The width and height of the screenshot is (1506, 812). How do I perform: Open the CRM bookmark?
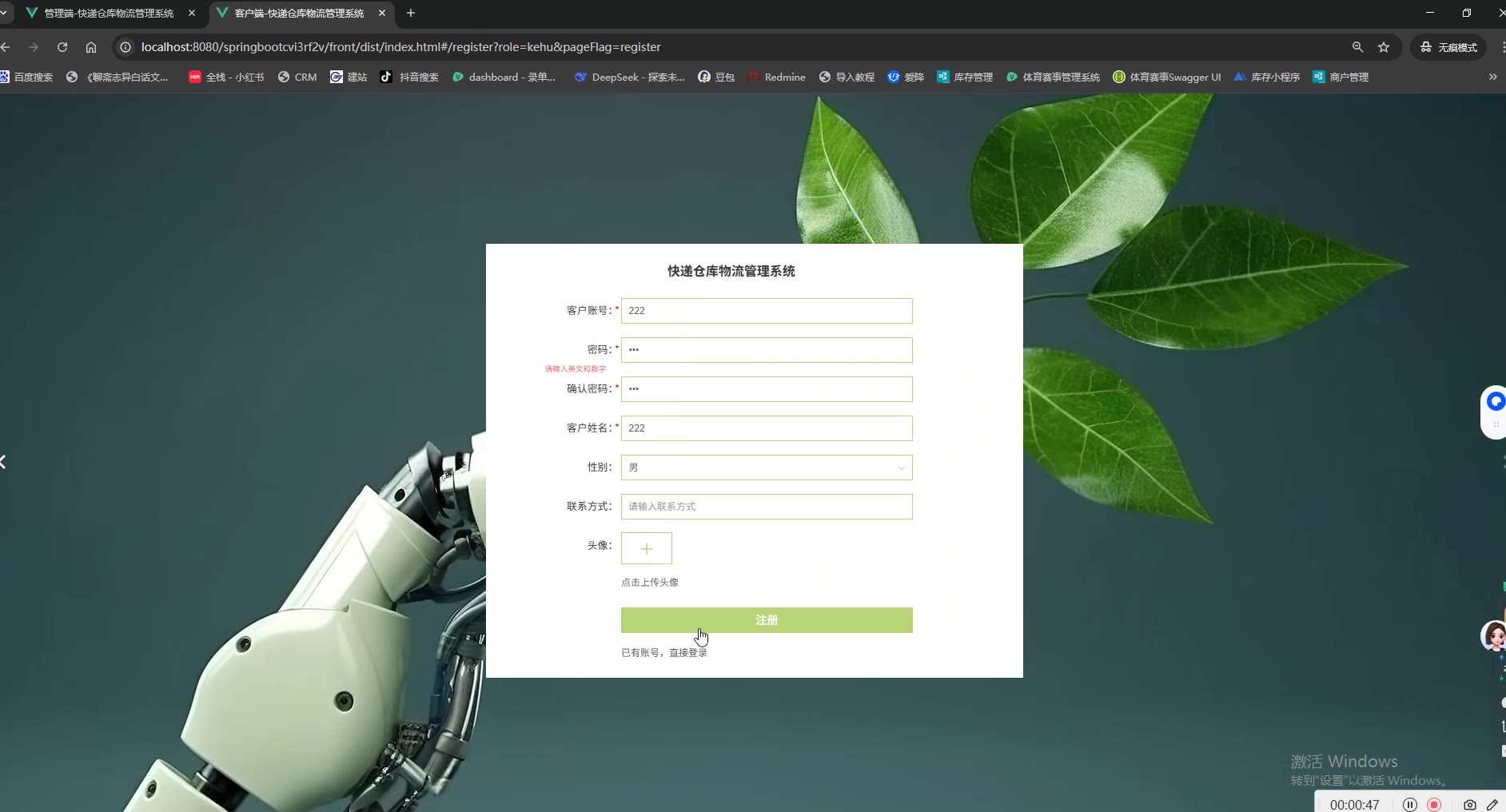pos(297,77)
